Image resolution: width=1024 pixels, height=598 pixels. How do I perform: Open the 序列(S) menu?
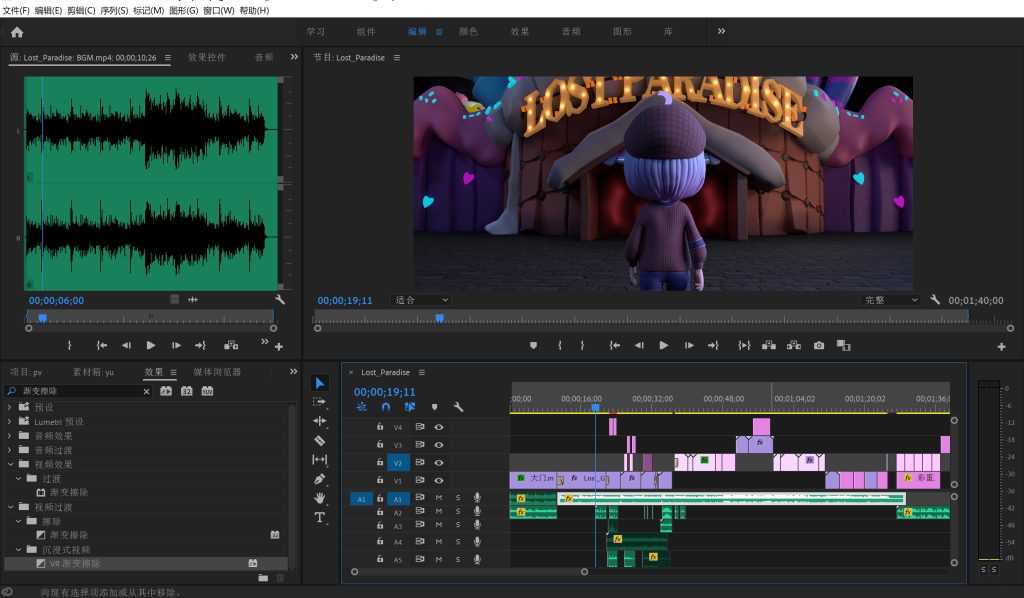coord(114,10)
